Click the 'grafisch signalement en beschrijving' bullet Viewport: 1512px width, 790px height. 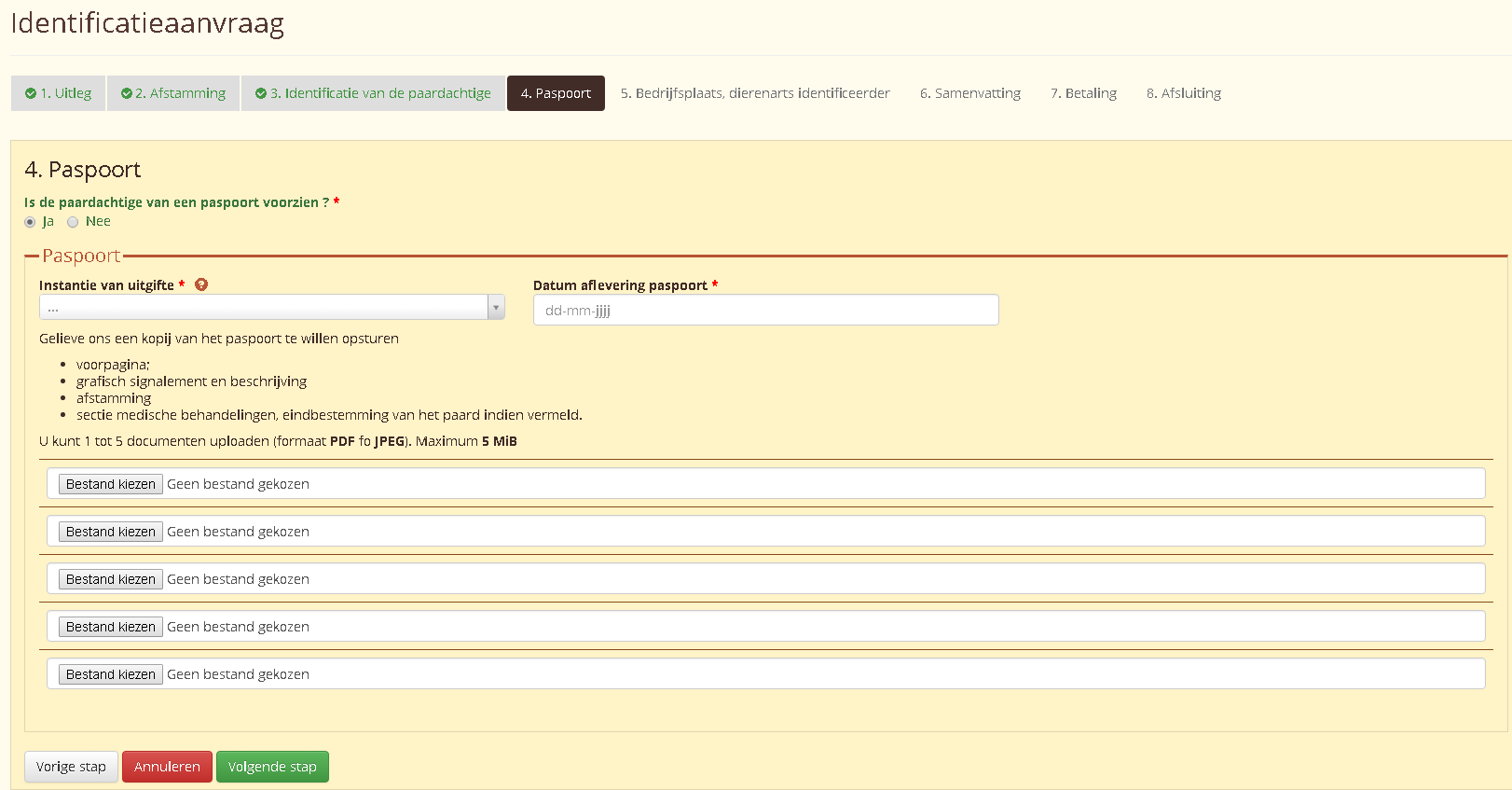[191, 381]
